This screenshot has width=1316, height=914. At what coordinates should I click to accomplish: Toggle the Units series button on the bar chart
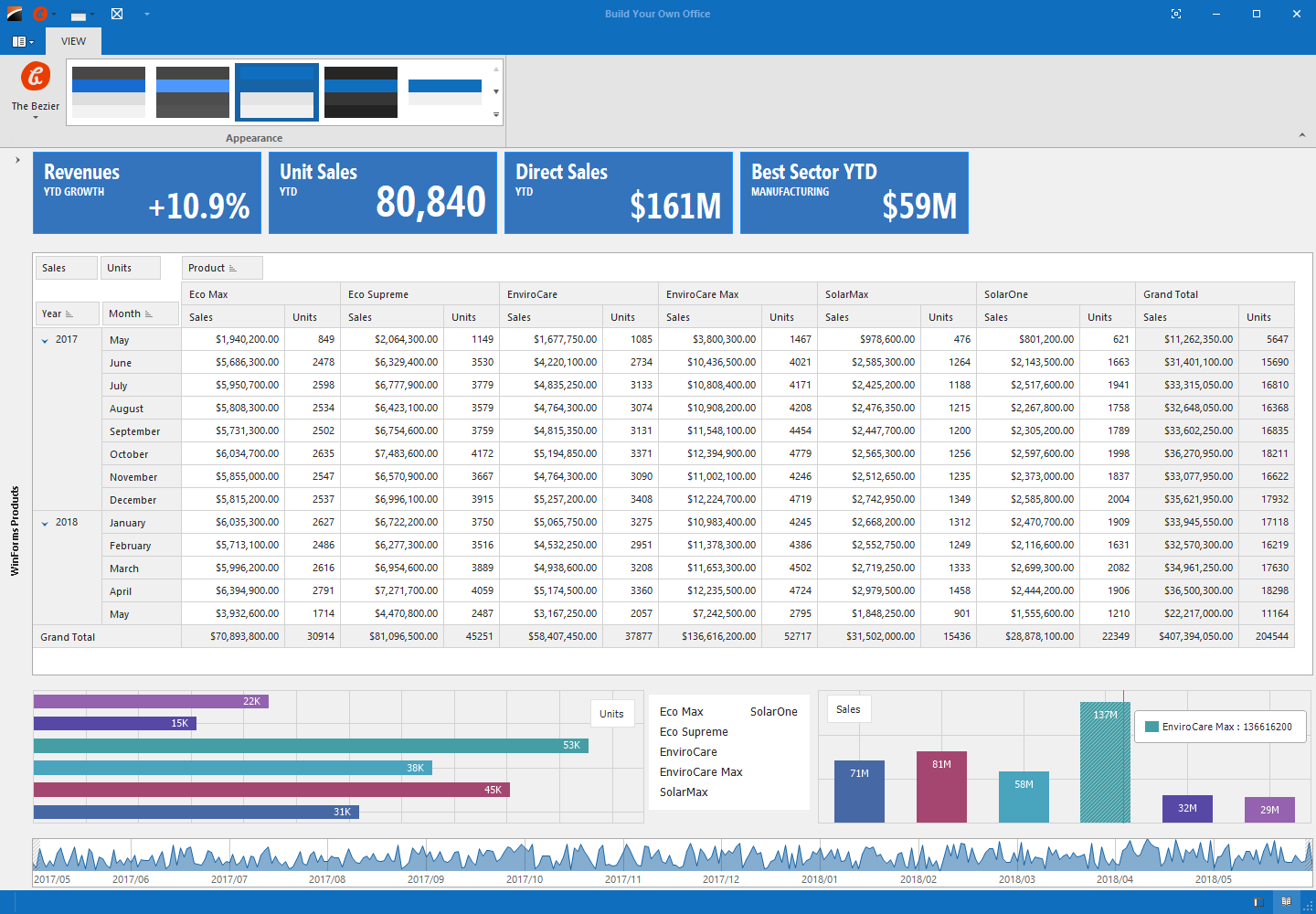(611, 713)
